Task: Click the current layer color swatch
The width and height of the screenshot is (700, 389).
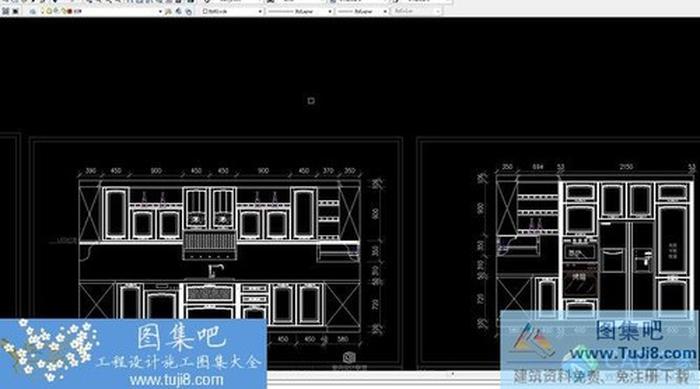Action: pyautogui.click(x=69, y=11)
